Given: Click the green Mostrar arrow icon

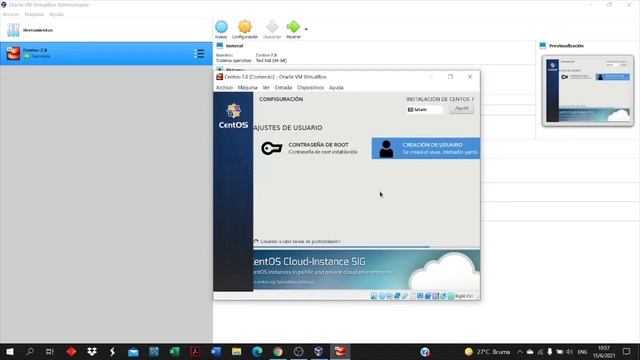Looking at the screenshot, I should tap(293, 27).
